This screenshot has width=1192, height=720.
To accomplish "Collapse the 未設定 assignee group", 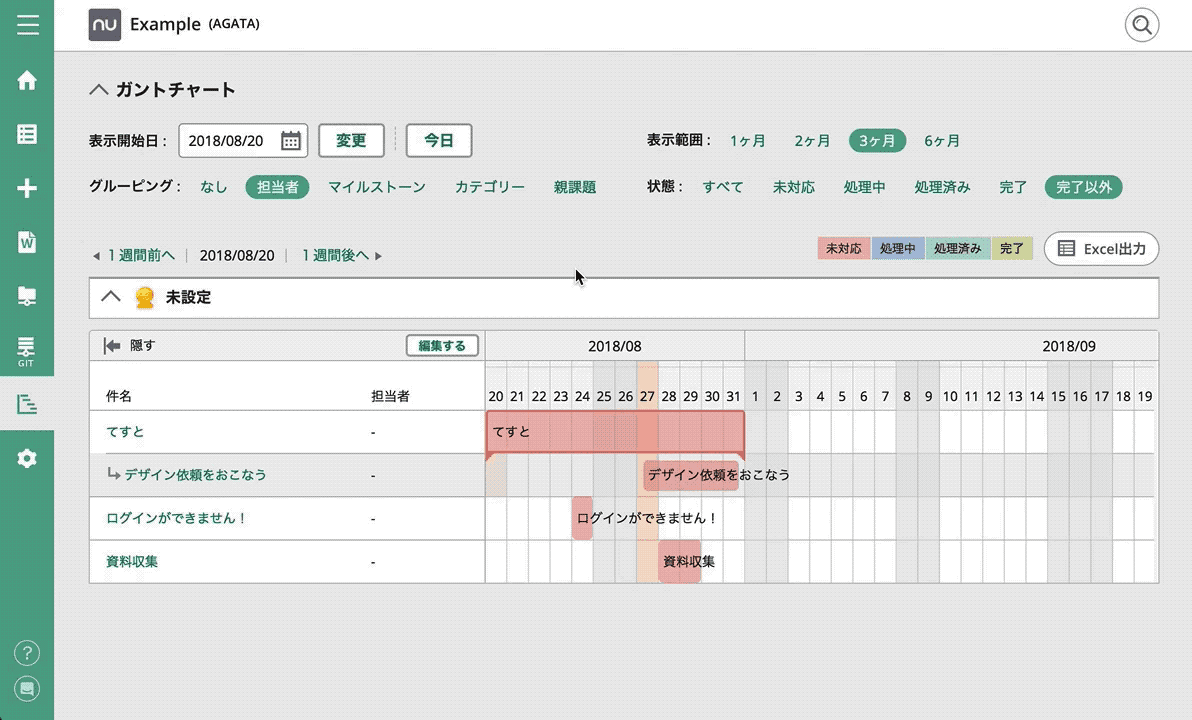I will 111,297.
